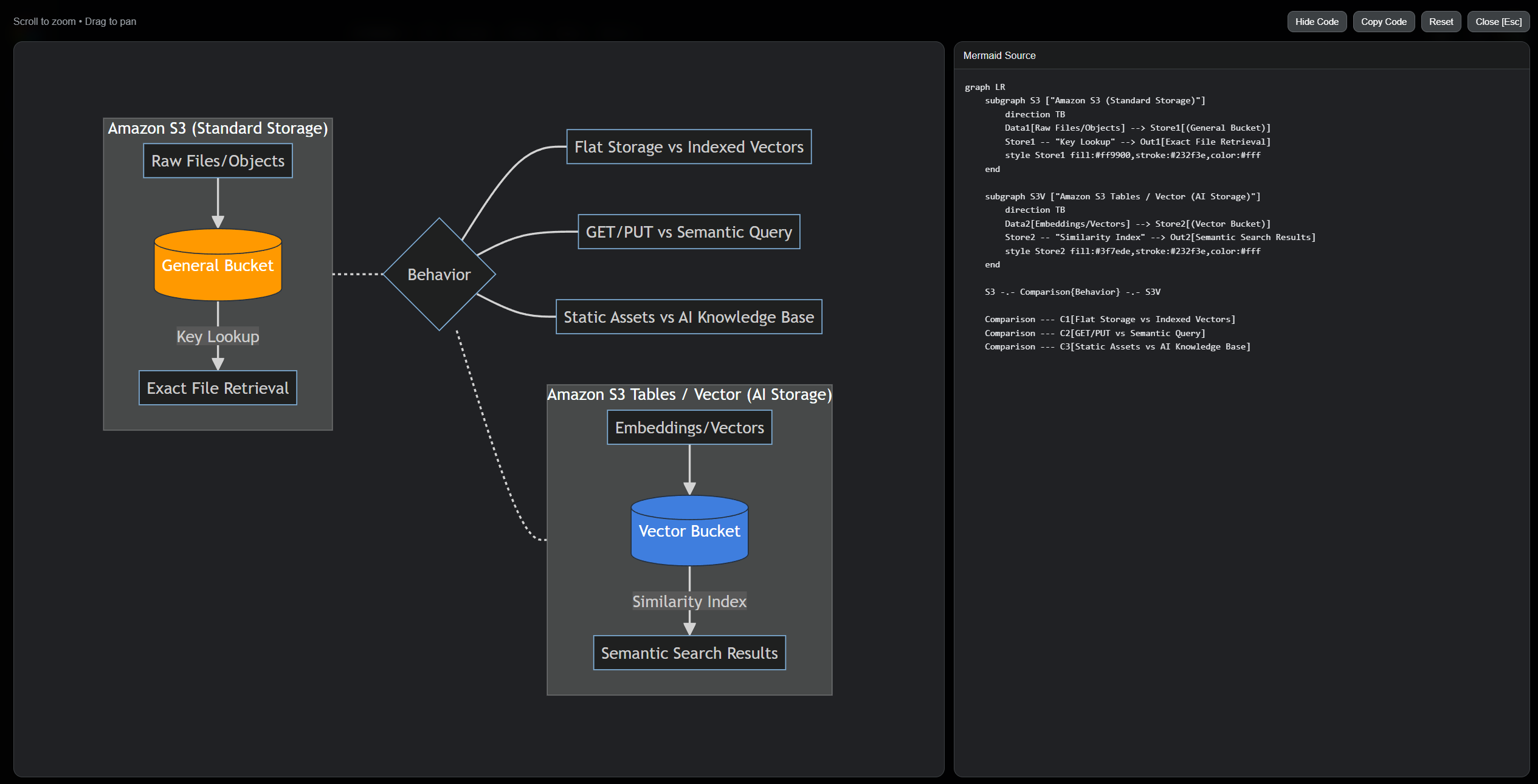Image resolution: width=1538 pixels, height=784 pixels.
Task: Select the Raw Files/Objects node
Action: (x=218, y=161)
